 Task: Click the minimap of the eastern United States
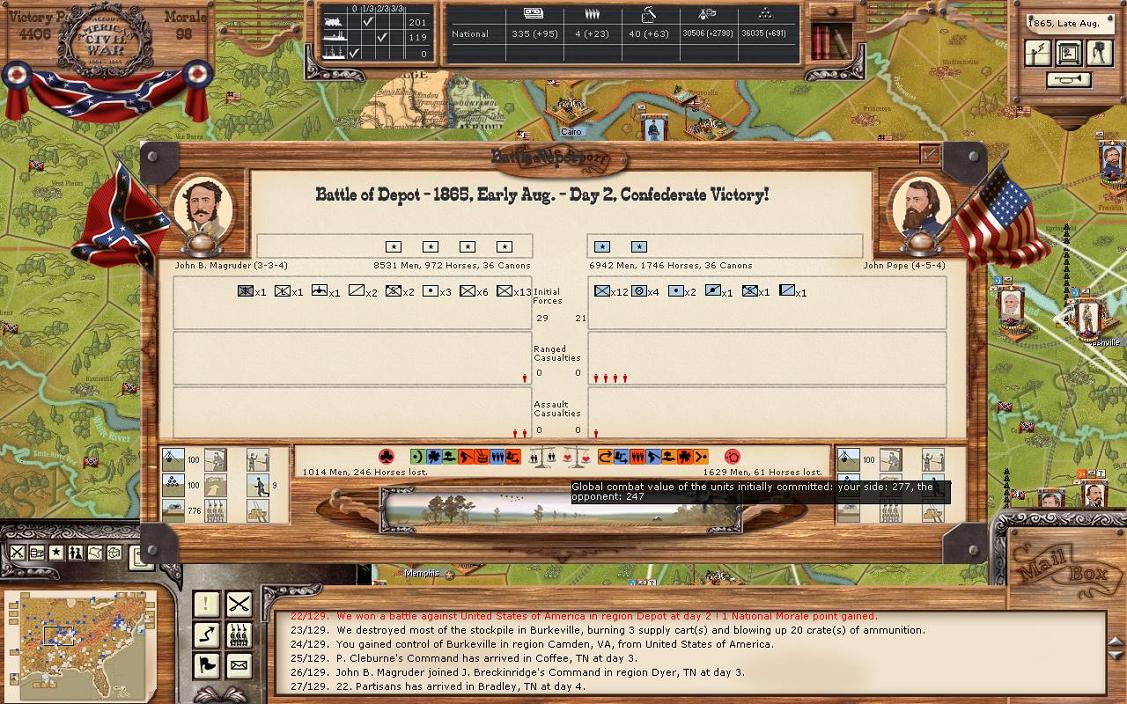click(80, 645)
